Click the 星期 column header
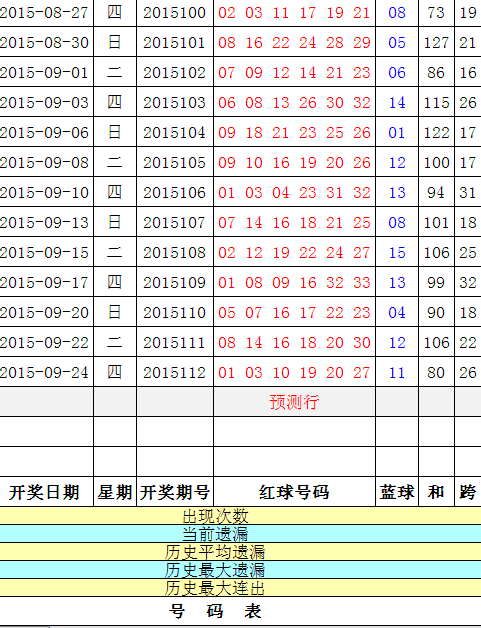The width and height of the screenshot is (481, 628). (x=115, y=492)
